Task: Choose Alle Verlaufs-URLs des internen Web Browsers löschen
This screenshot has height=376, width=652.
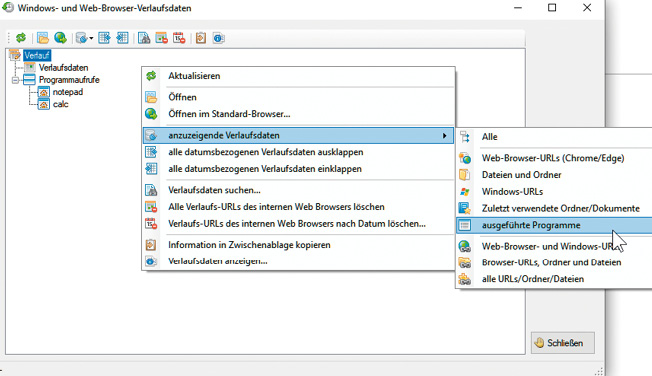Action: pyautogui.click(x=298, y=207)
